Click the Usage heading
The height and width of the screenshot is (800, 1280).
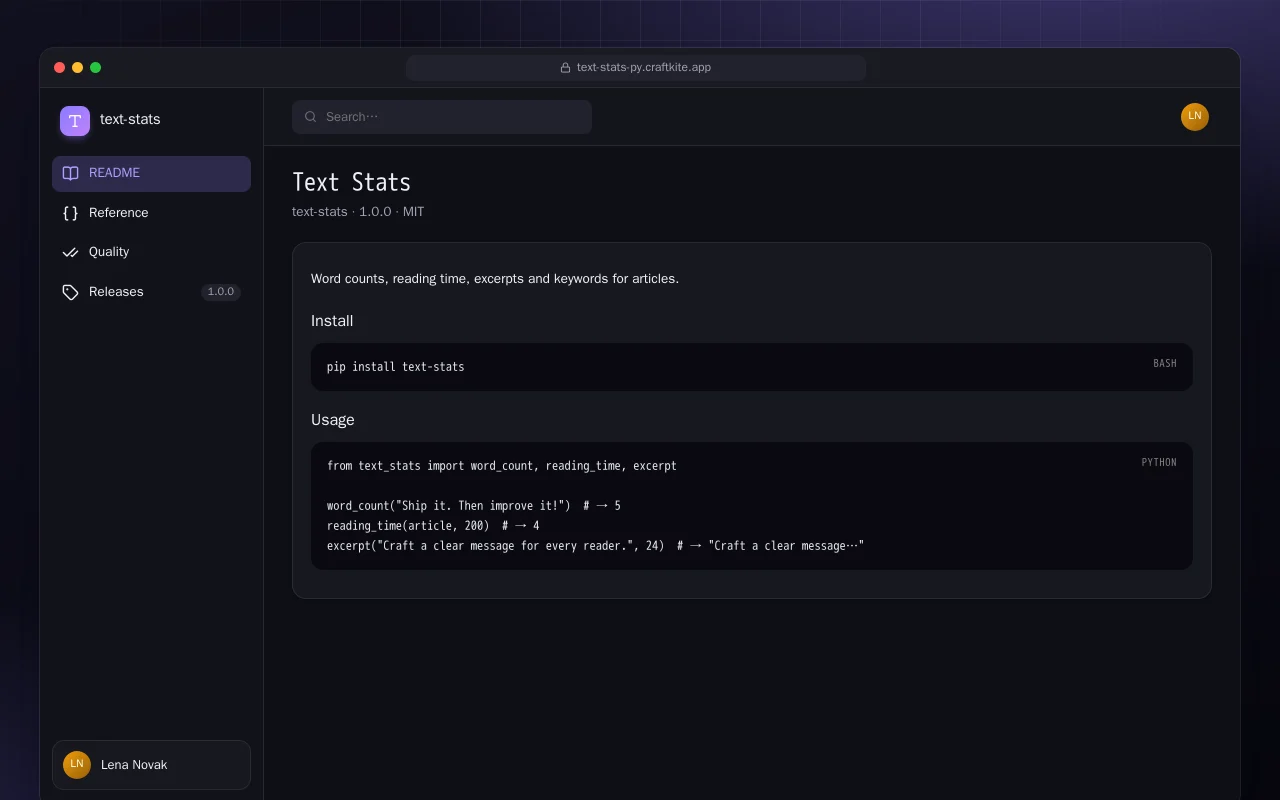click(x=333, y=420)
